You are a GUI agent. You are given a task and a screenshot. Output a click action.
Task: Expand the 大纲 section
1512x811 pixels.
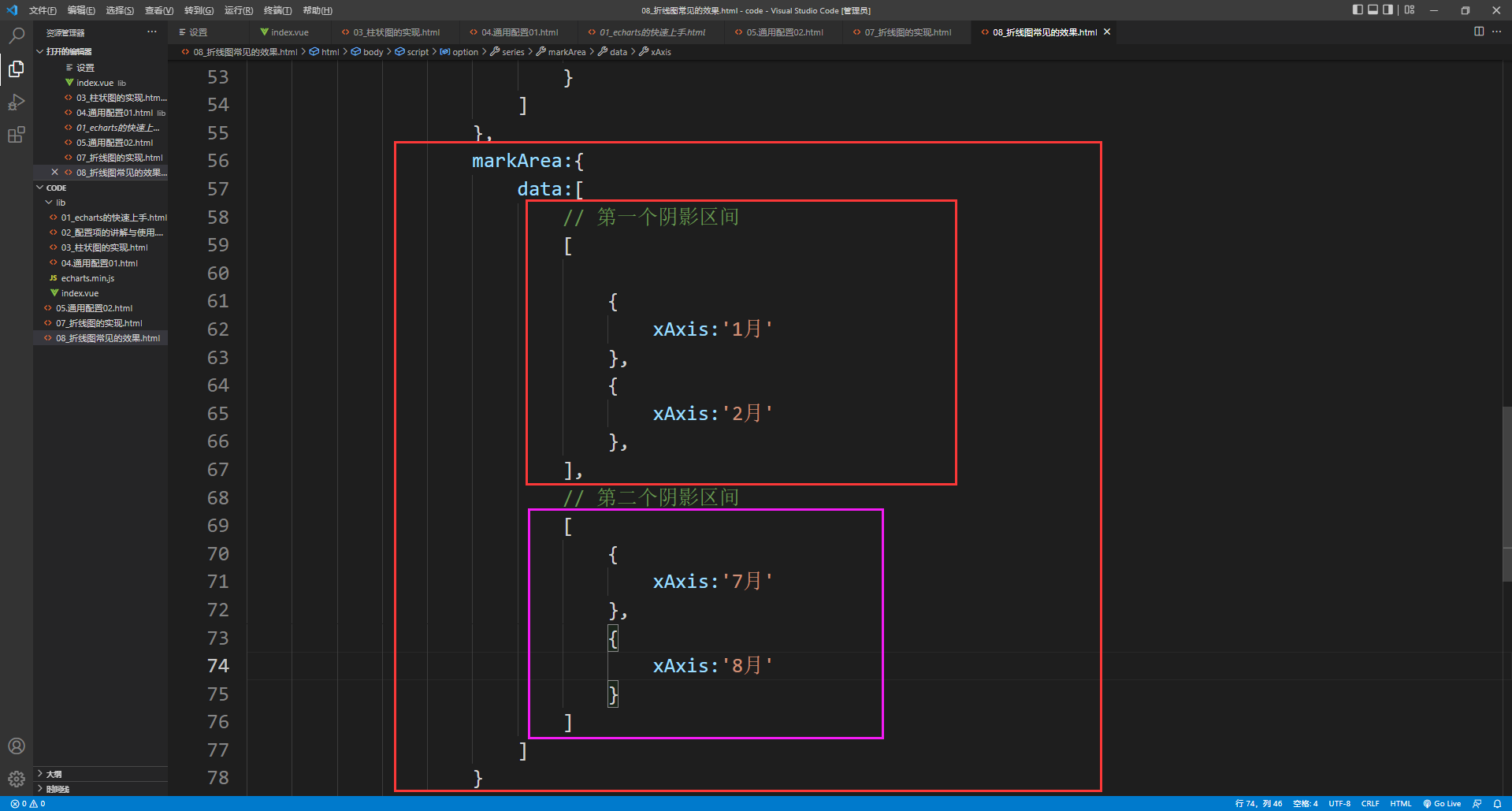point(54,774)
